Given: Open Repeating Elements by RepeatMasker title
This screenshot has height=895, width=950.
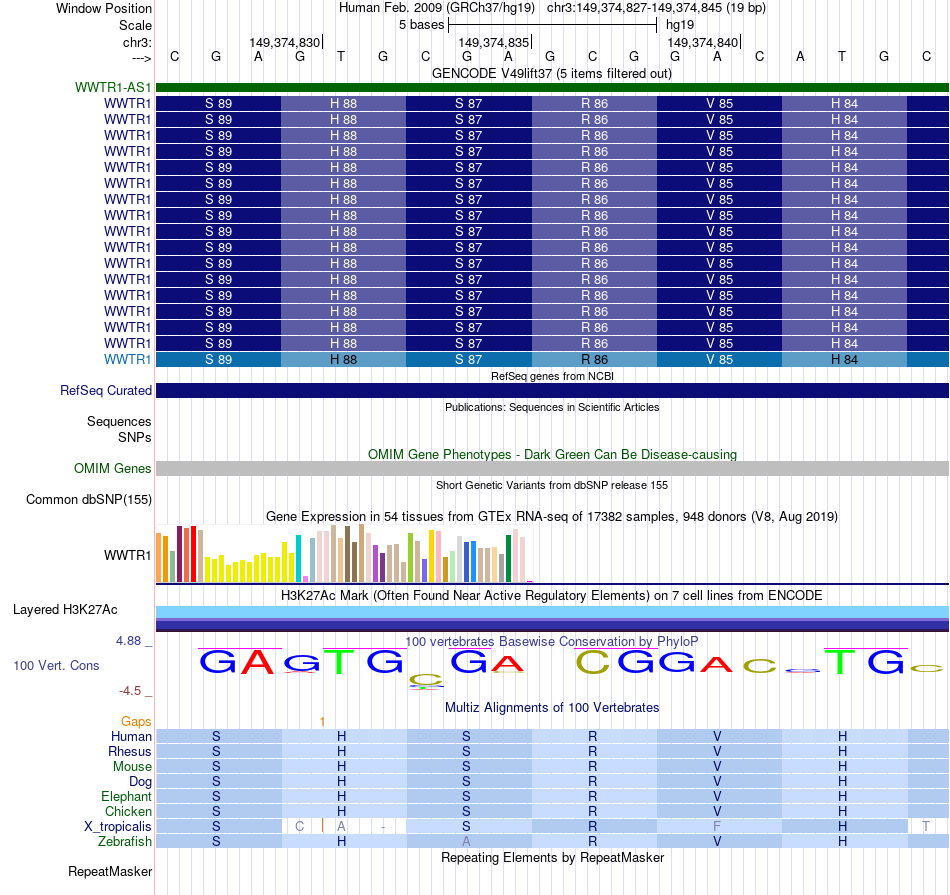Looking at the screenshot, I should pyautogui.click(x=552, y=857).
